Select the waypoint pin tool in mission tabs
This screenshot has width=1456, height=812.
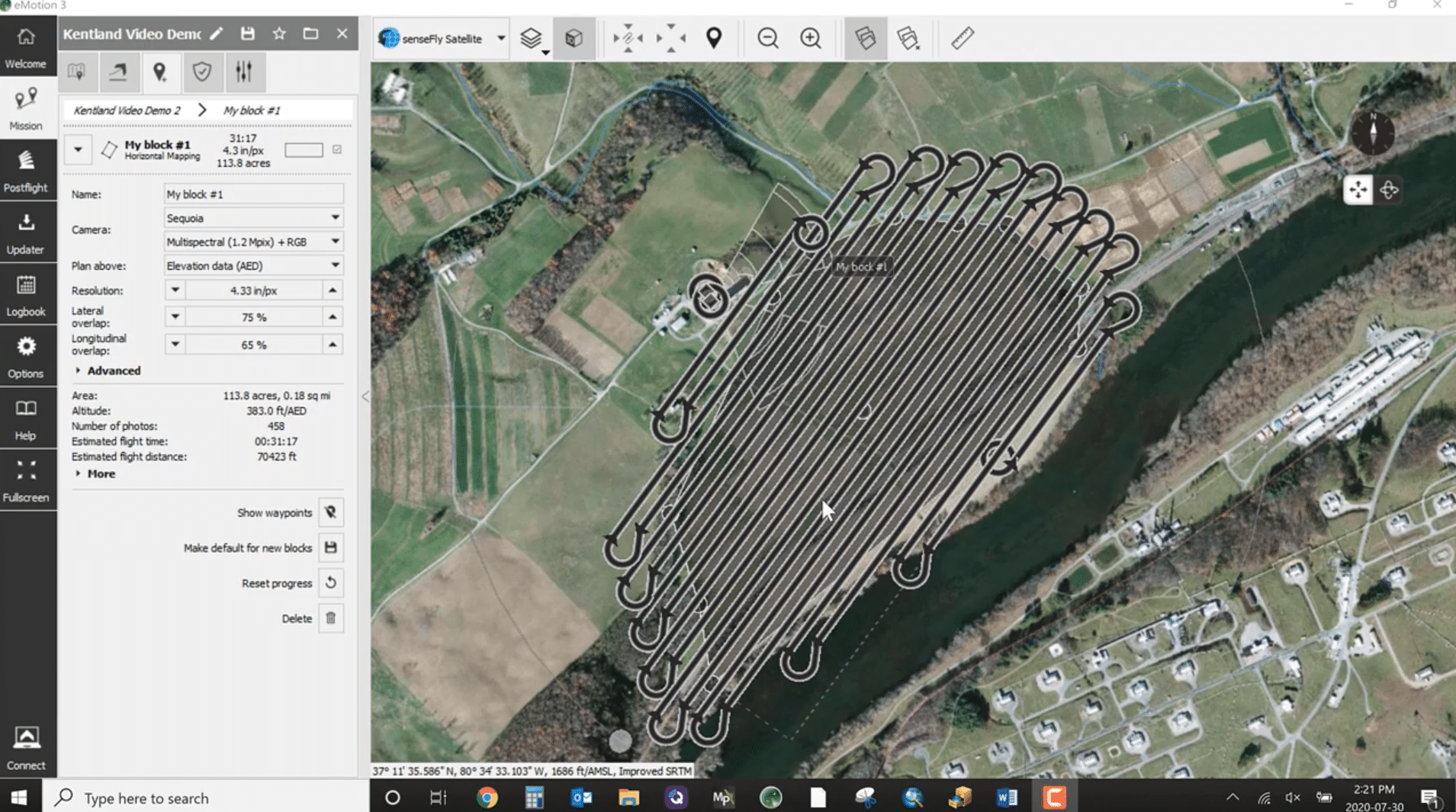[161, 72]
